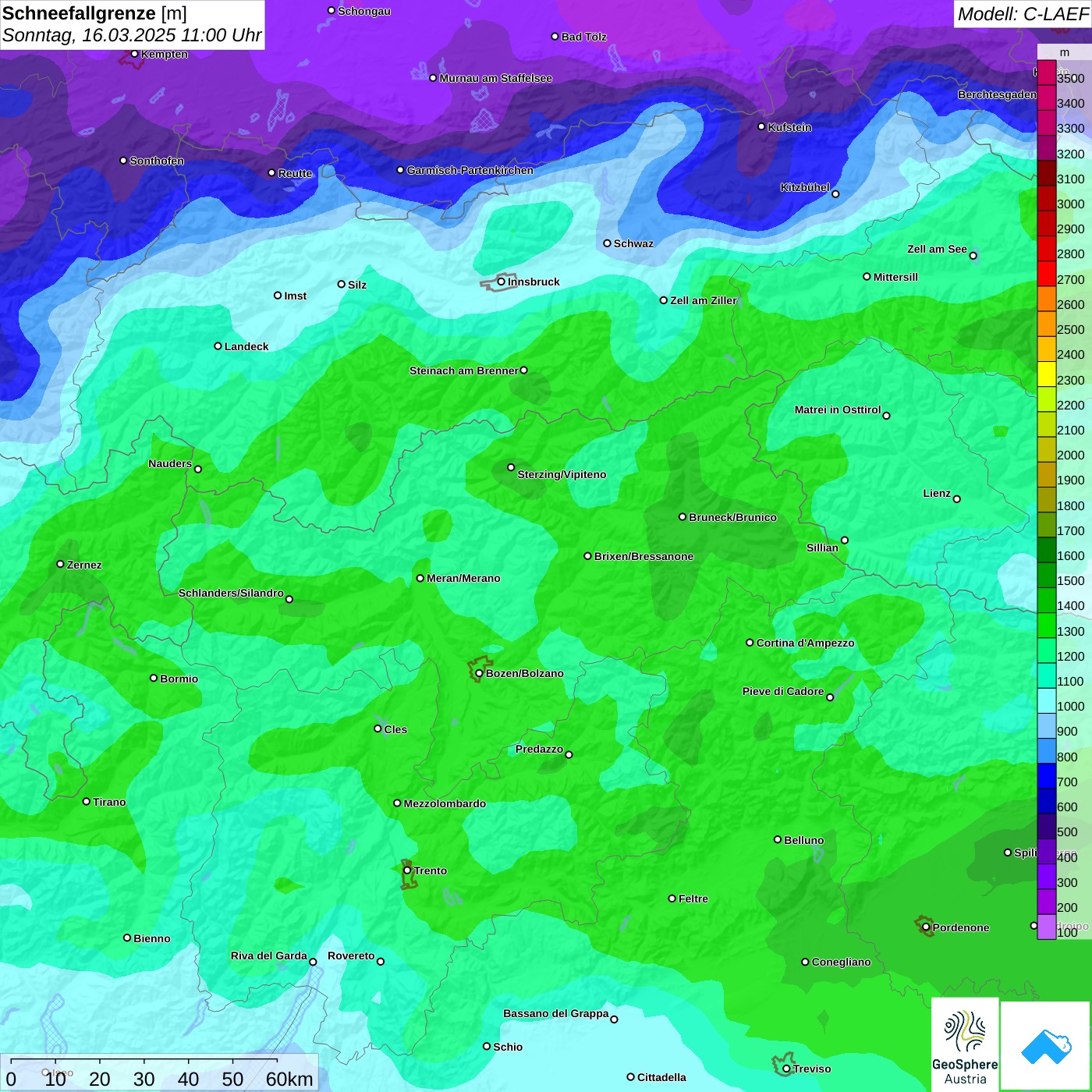Click the 2300 legend value
The height and width of the screenshot is (1092, 1092).
pyautogui.click(x=1070, y=381)
